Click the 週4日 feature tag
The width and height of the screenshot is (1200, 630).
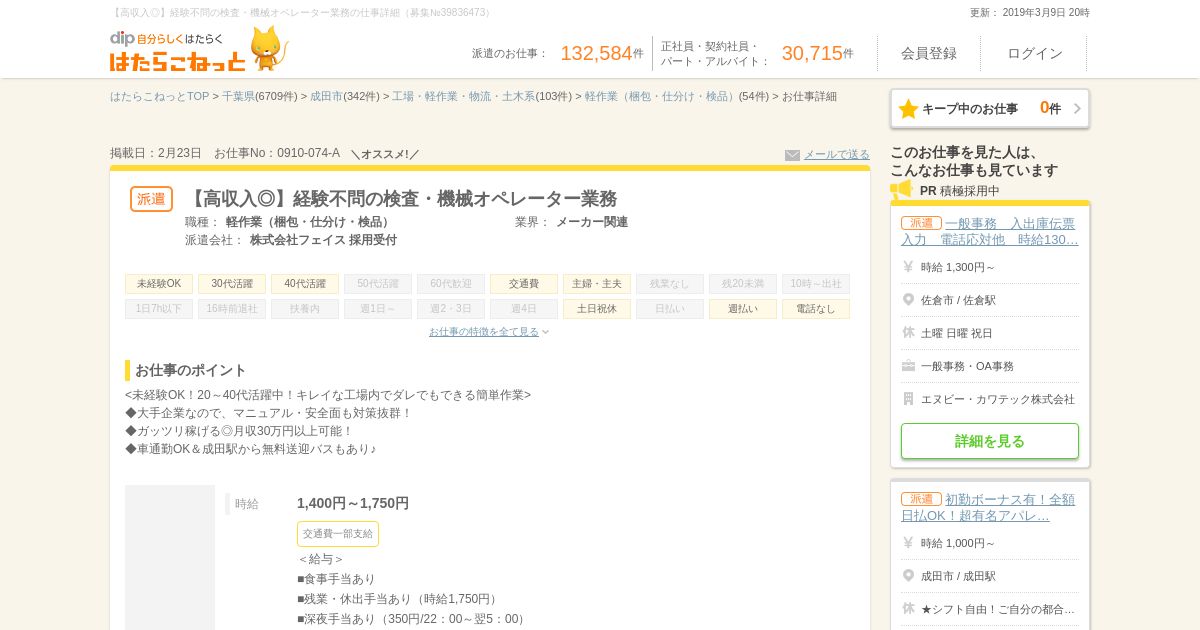coord(524,309)
